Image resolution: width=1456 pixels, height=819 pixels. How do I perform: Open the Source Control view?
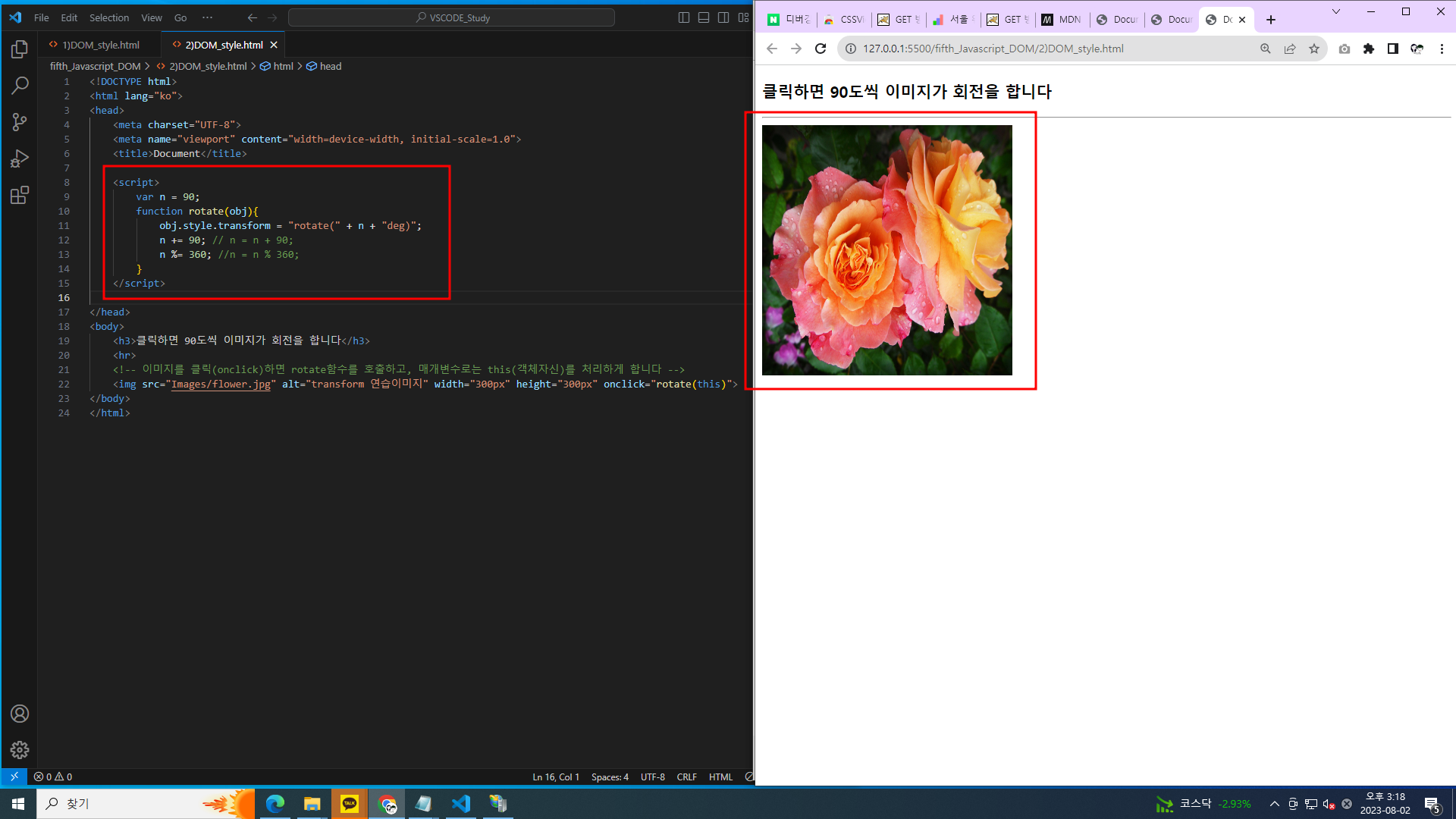tap(20, 122)
